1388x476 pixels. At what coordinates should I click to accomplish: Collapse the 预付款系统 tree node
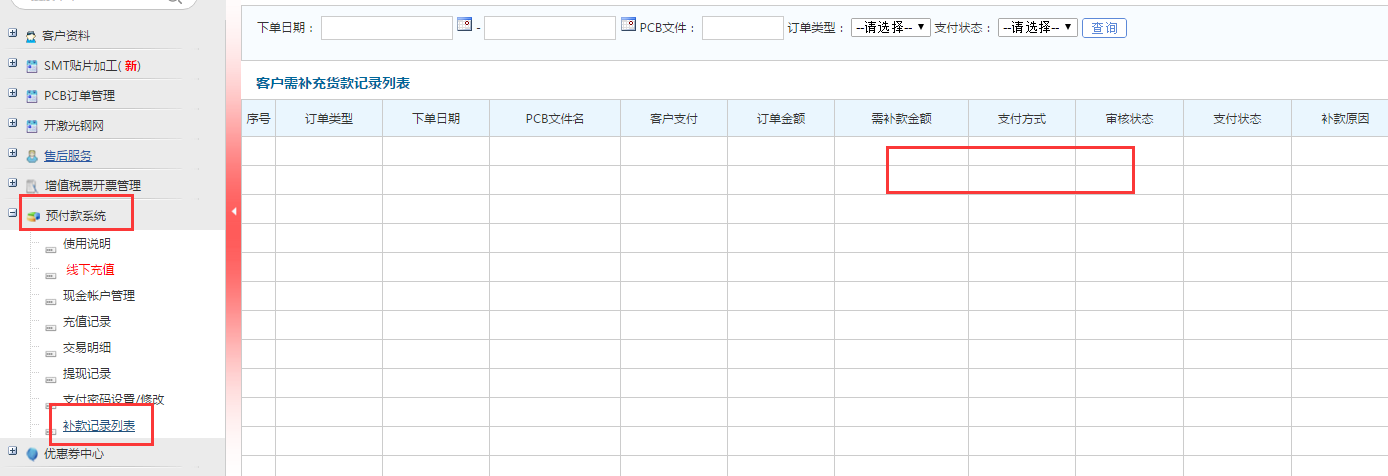[x=12, y=213]
